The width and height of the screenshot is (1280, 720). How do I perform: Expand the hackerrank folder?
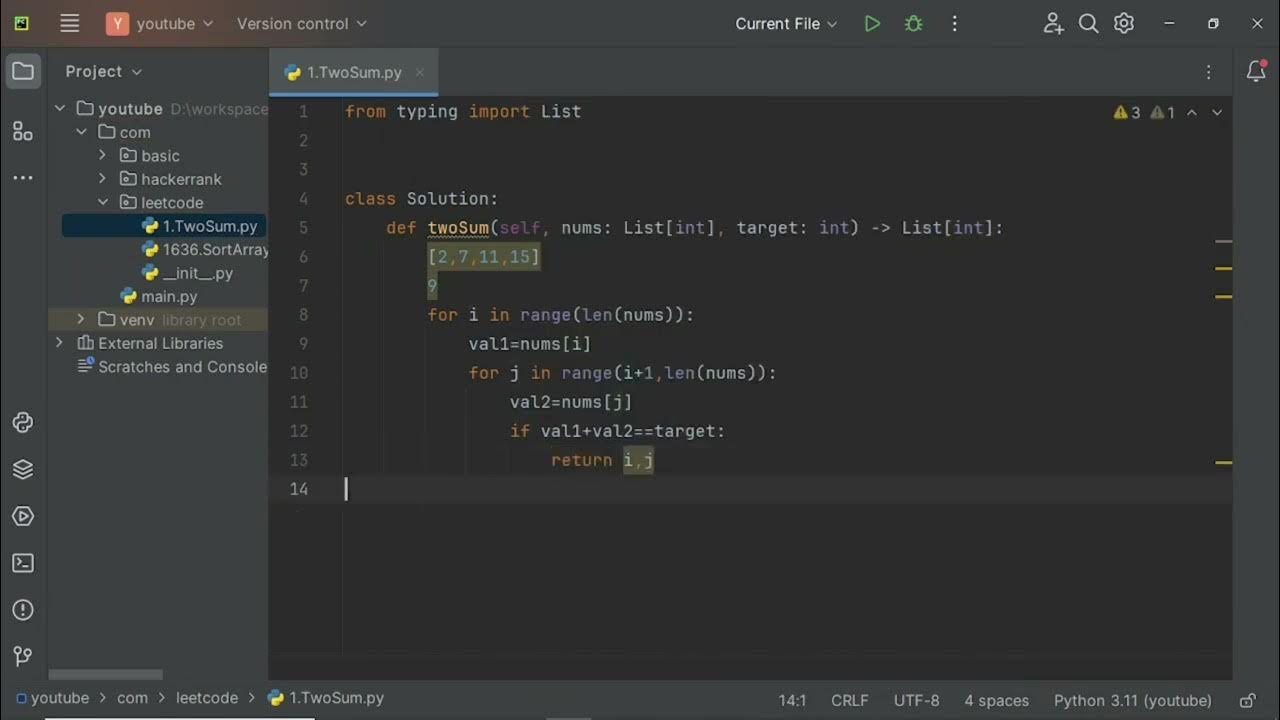coord(102,179)
